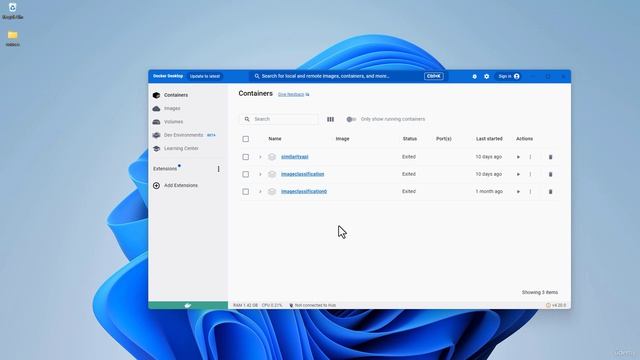This screenshot has height=360, width=640.
Task: Delete the imageclassification6 container via its trash icon
Action: tap(550, 191)
